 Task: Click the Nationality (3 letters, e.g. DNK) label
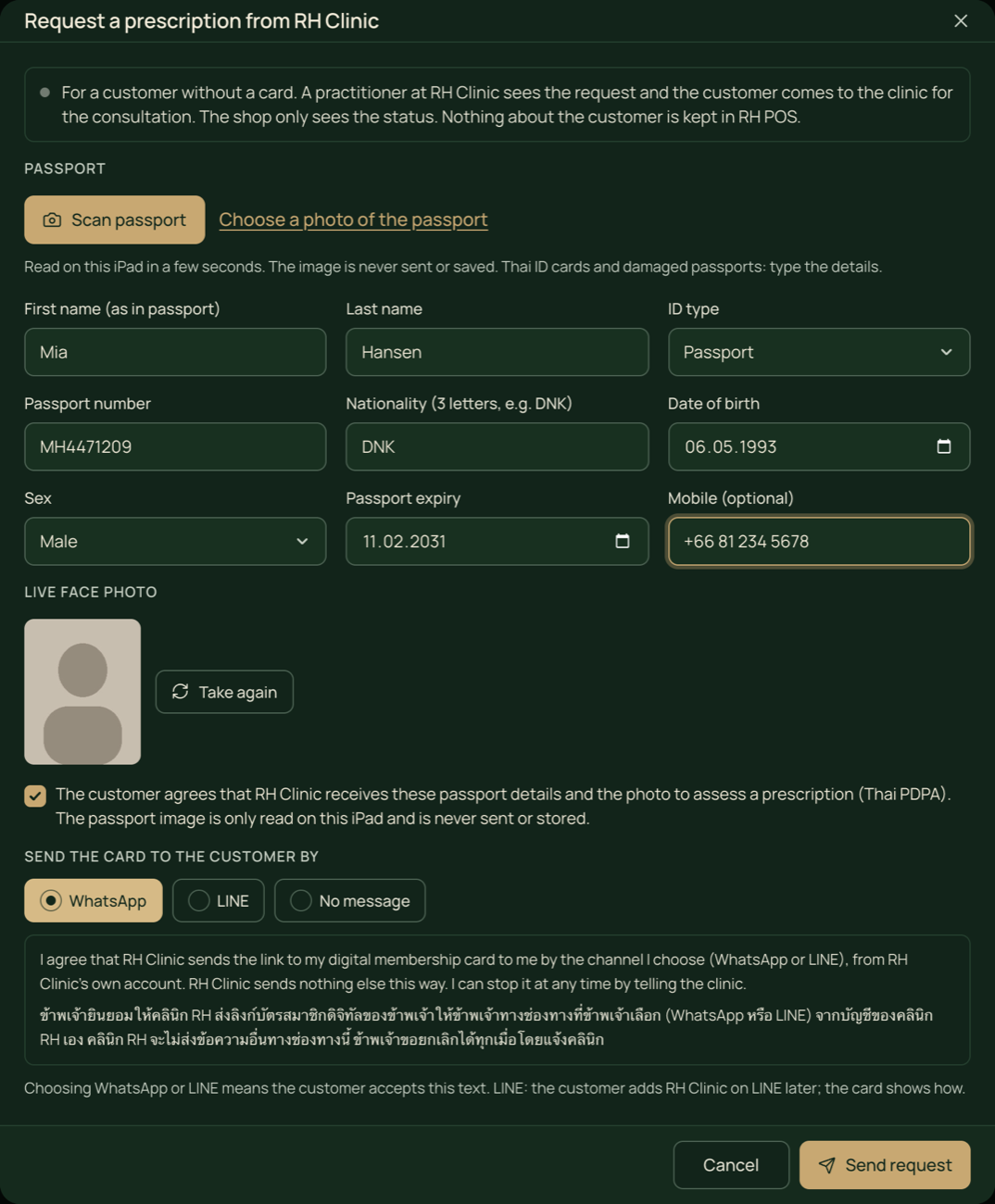pyautogui.click(x=459, y=404)
